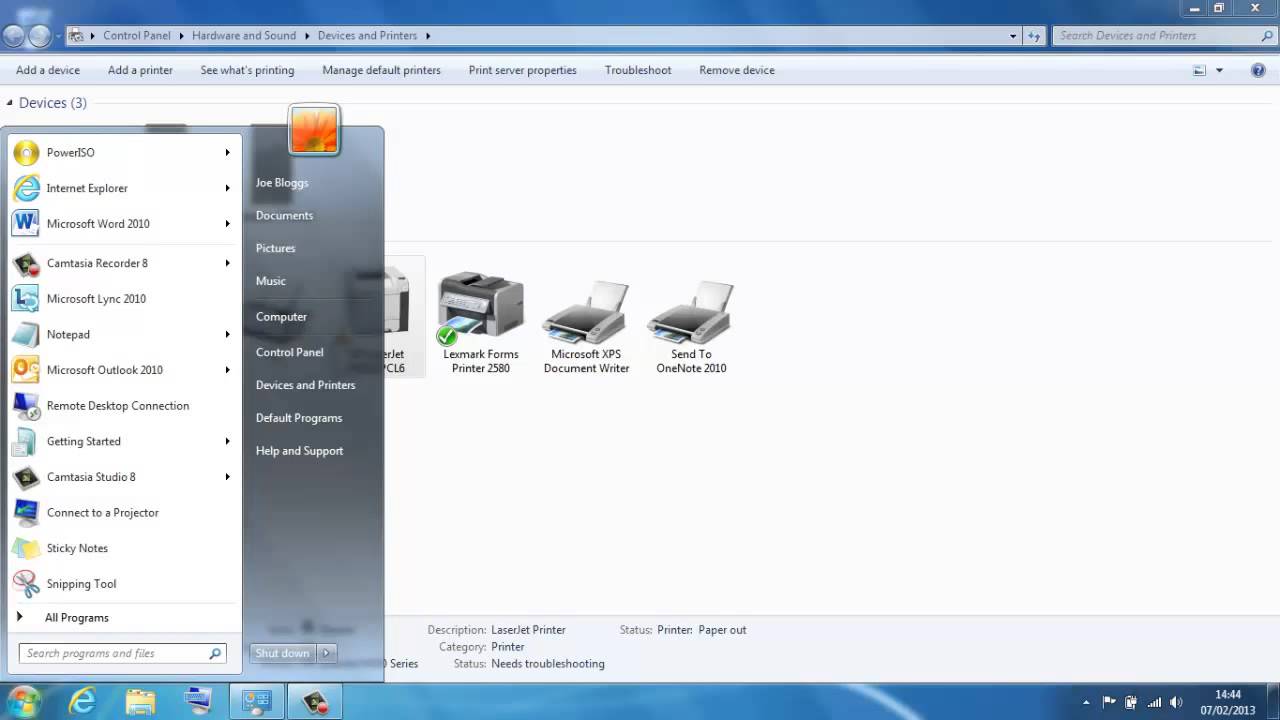This screenshot has height=720, width=1280.
Task: Click the user account flower picture
Action: tap(314, 130)
